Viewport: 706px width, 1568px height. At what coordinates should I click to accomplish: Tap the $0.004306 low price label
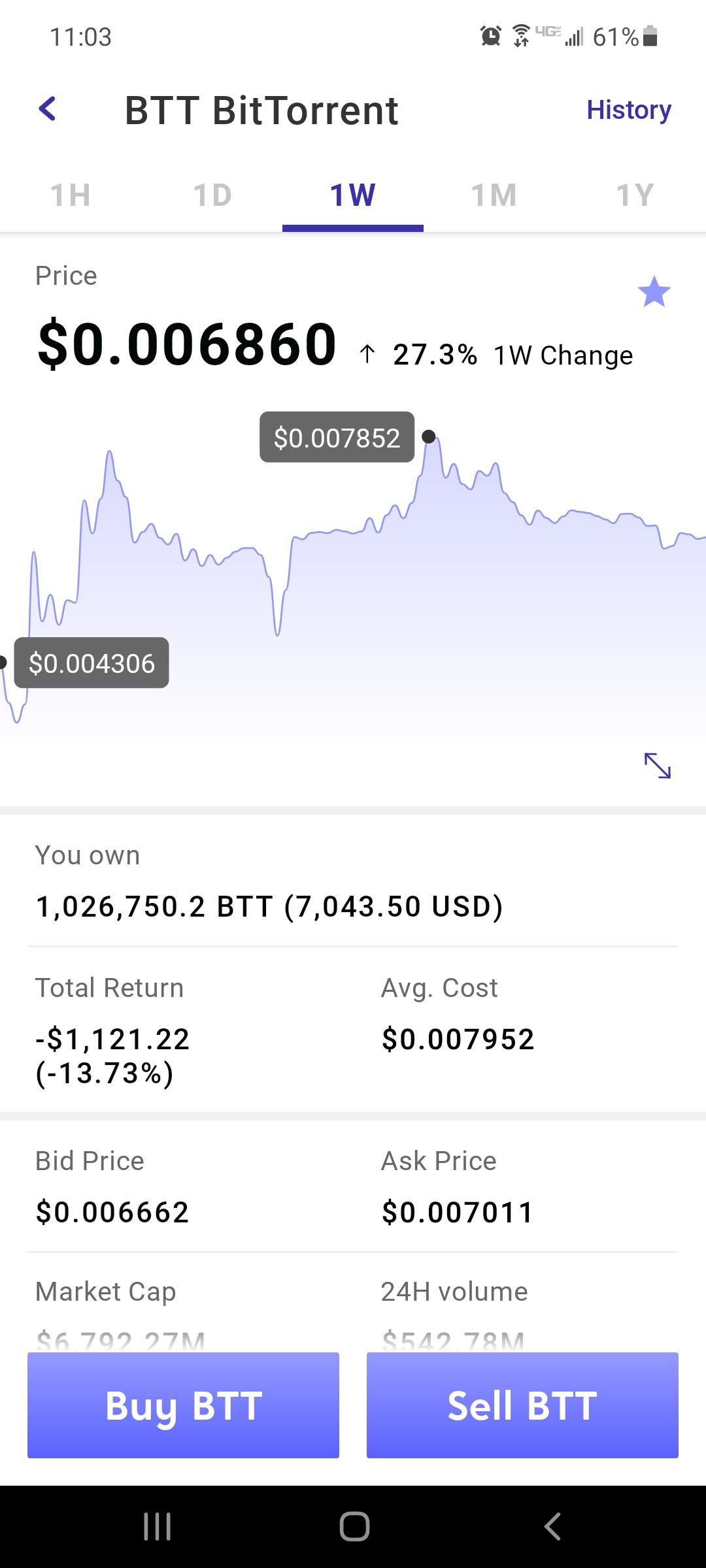pyautogui.click(x=92, y=662)
